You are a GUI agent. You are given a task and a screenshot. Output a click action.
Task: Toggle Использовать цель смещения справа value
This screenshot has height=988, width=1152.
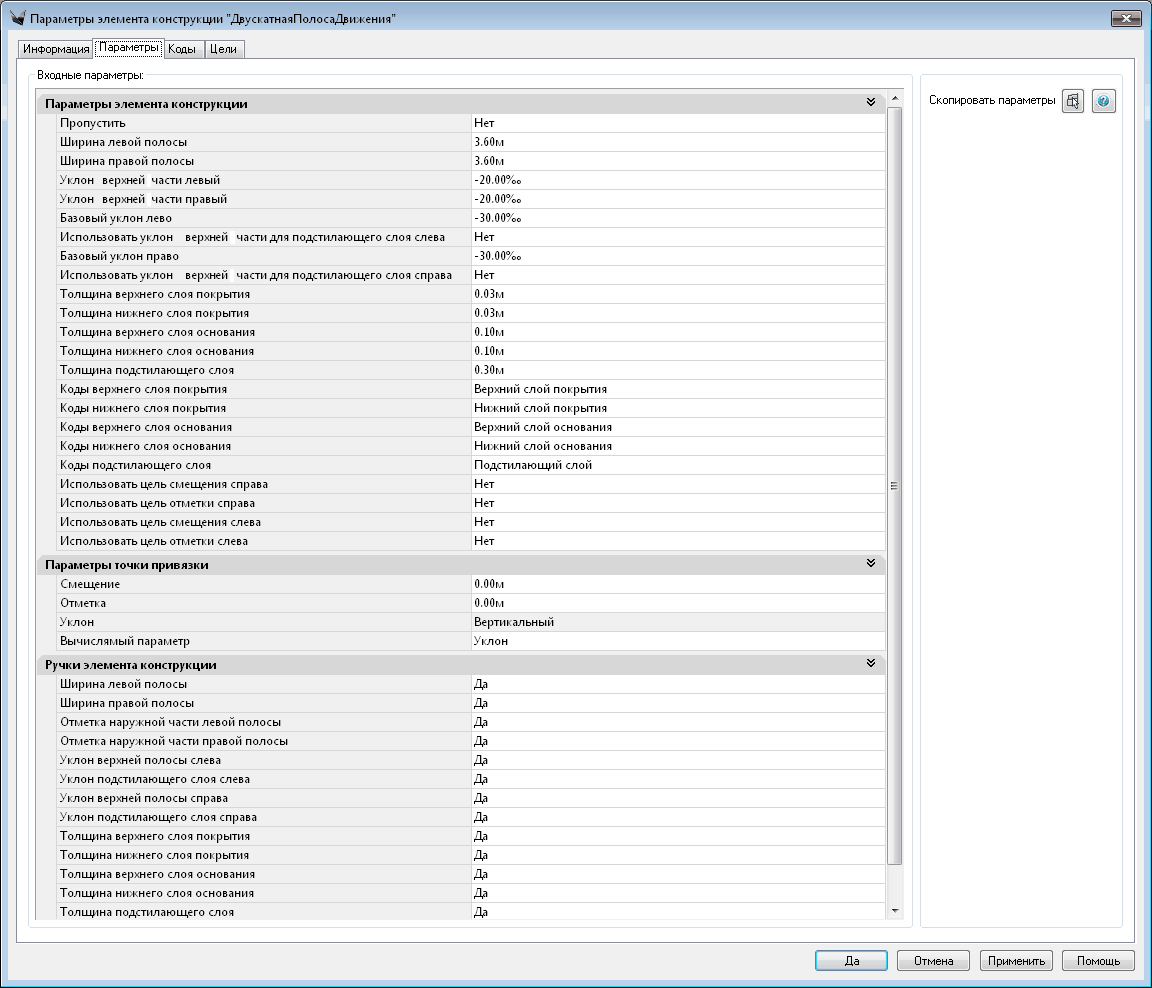pyautogui.click(x=678, y=484)
